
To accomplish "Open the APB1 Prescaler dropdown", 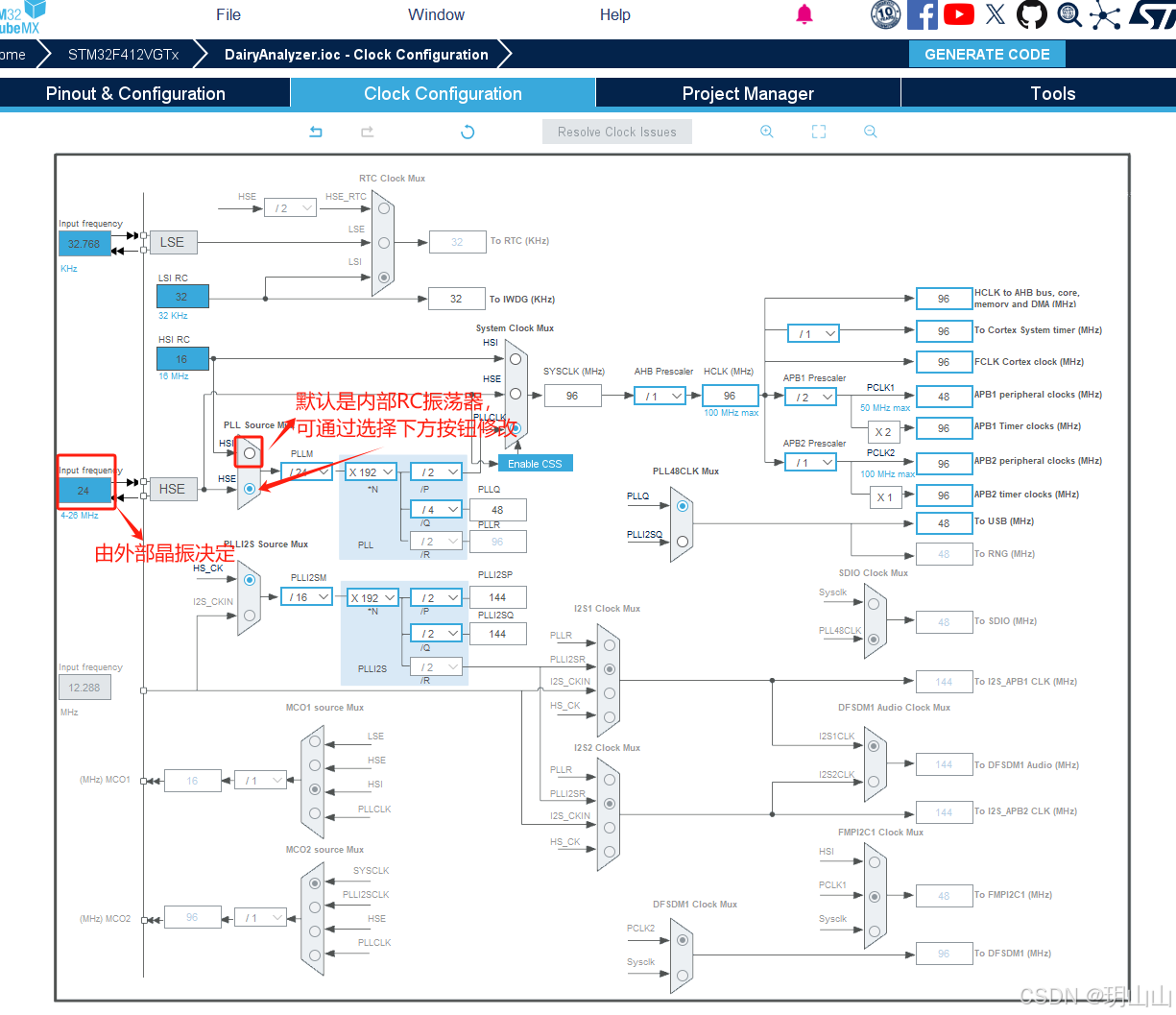I will (x=811, y=397).
